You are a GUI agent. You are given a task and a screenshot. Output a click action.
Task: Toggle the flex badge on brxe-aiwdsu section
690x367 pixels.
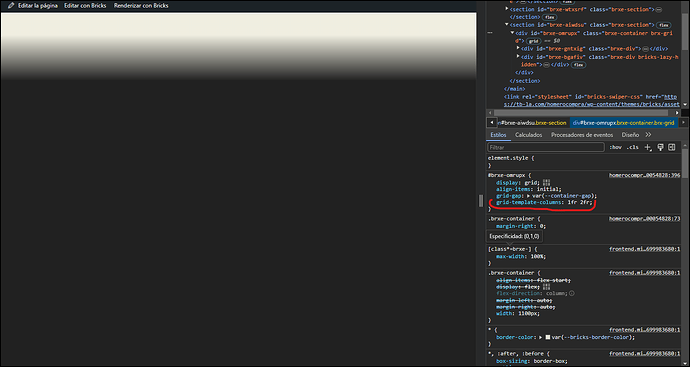[664, 25]
